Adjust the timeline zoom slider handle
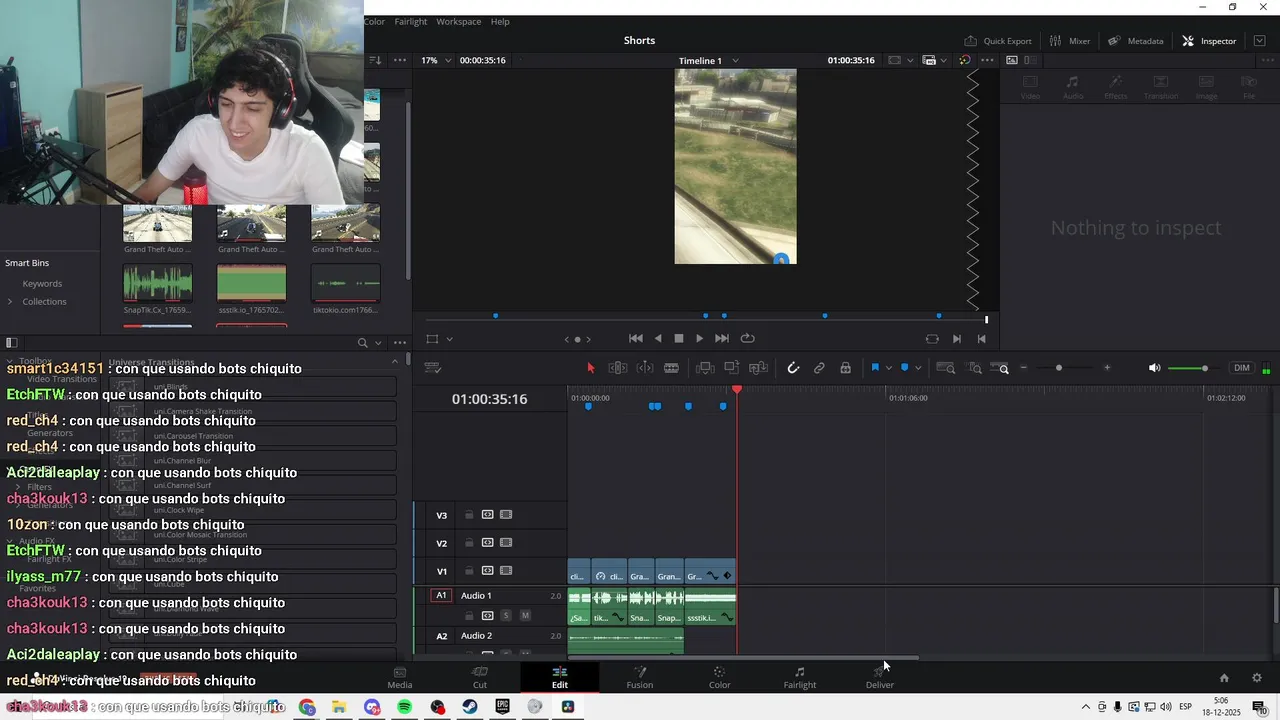Image resolution: width=1280 pixels, height=720 pixels. [x=1059, y=368]
